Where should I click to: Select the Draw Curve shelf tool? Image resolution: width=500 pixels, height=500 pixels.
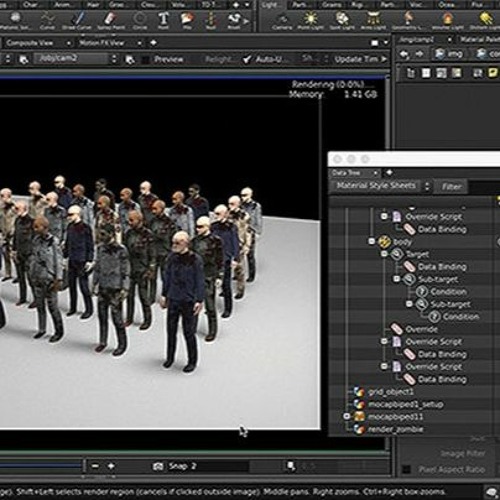click(77, 21)
